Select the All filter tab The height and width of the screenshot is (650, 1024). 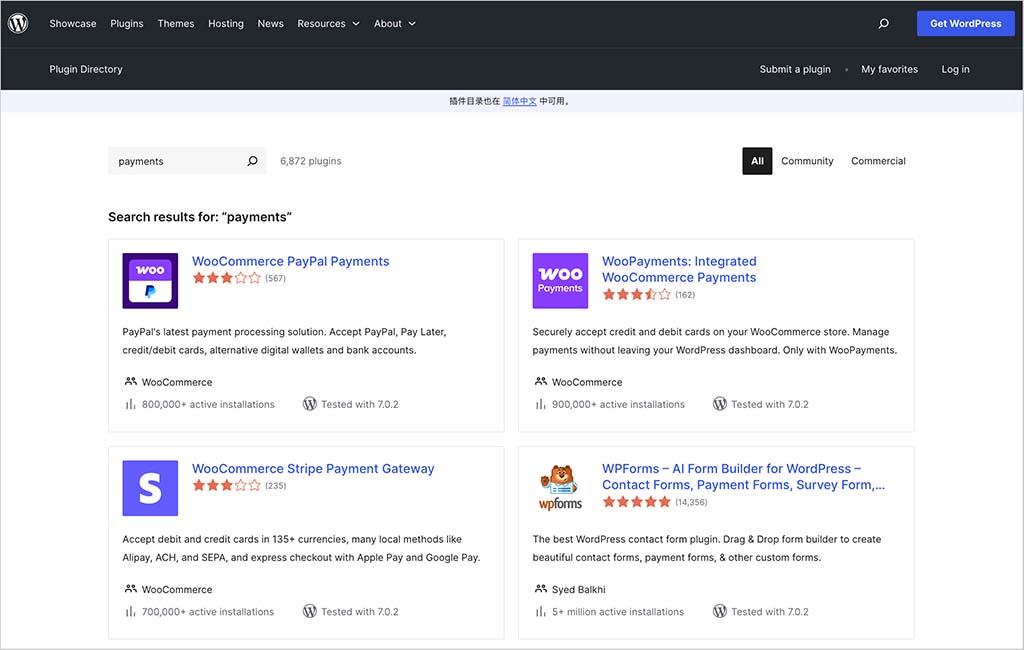coord(757,161)
